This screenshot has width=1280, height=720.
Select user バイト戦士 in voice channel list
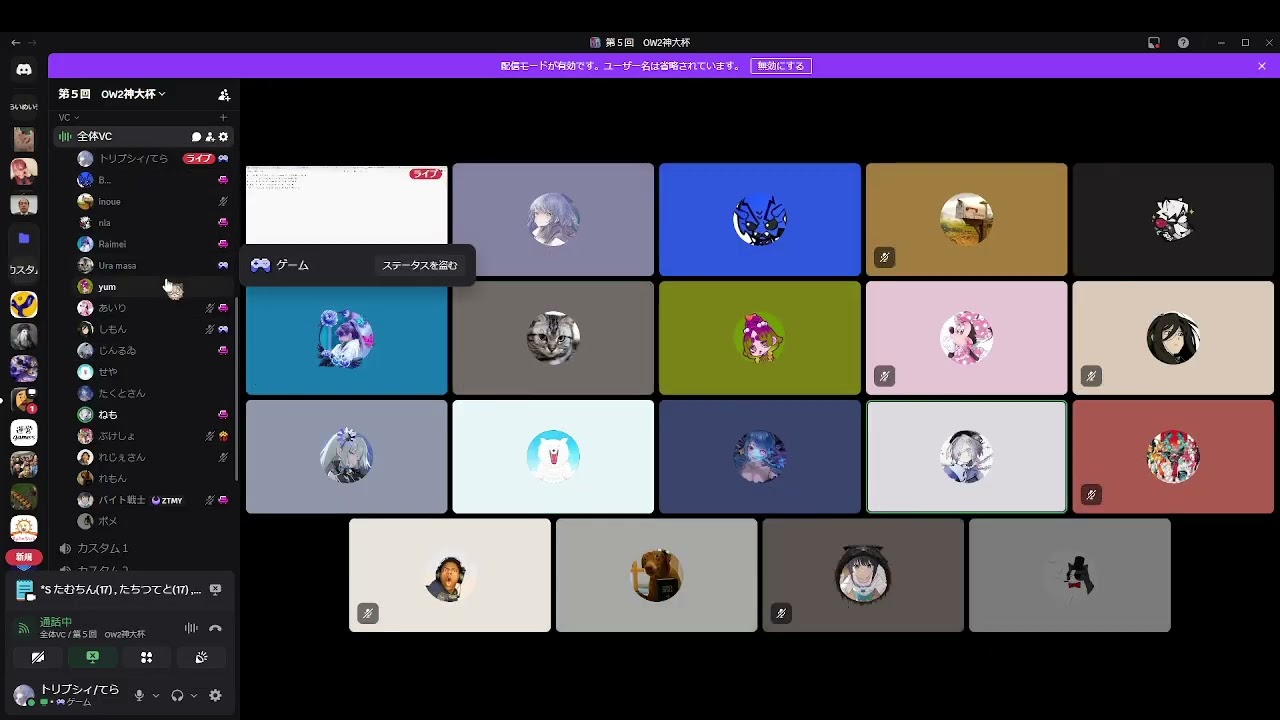(154, 500)
